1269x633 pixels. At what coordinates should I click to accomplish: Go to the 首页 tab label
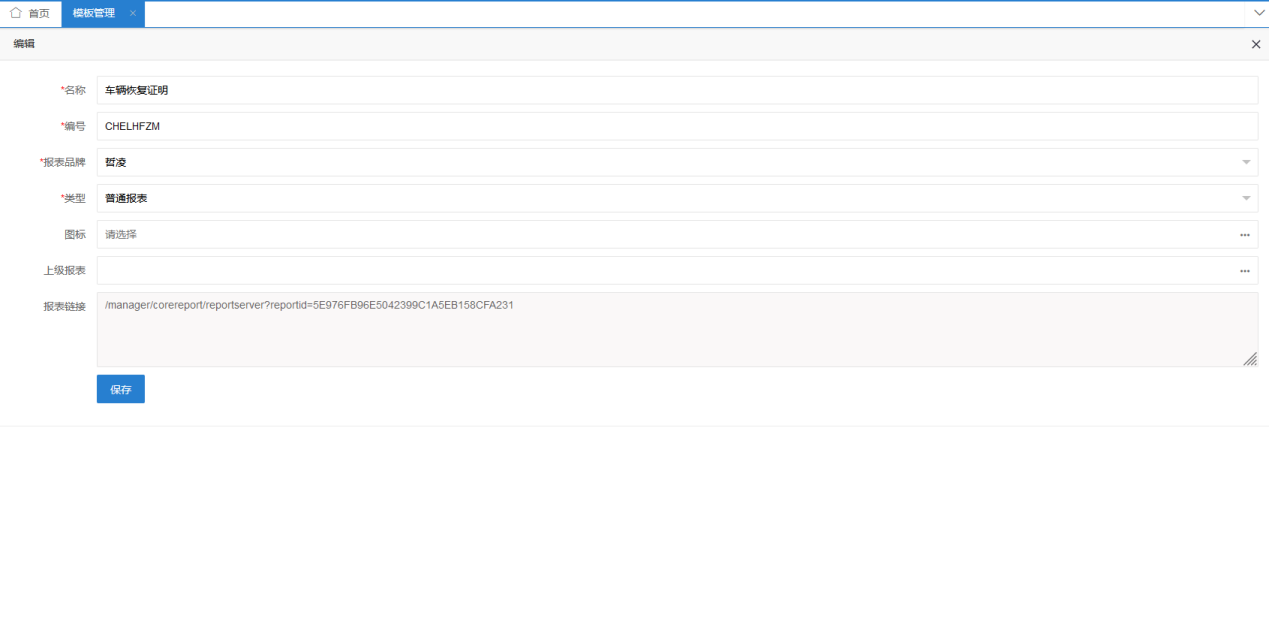tap(39, 13)
